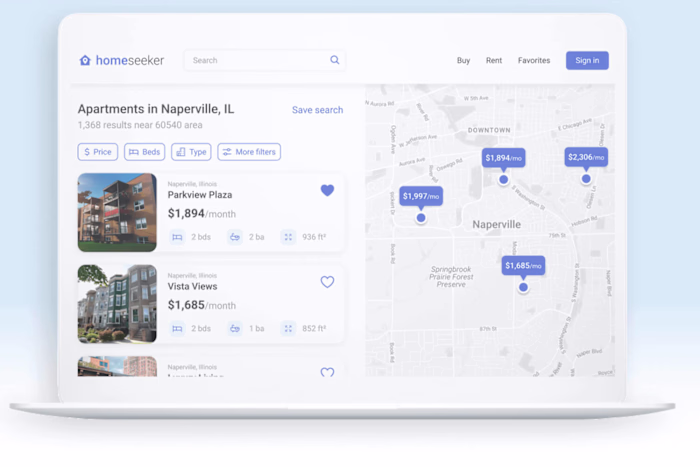Click bath icon in Parkview Plaza card
The image size is (700, 467).
[235, 237]
